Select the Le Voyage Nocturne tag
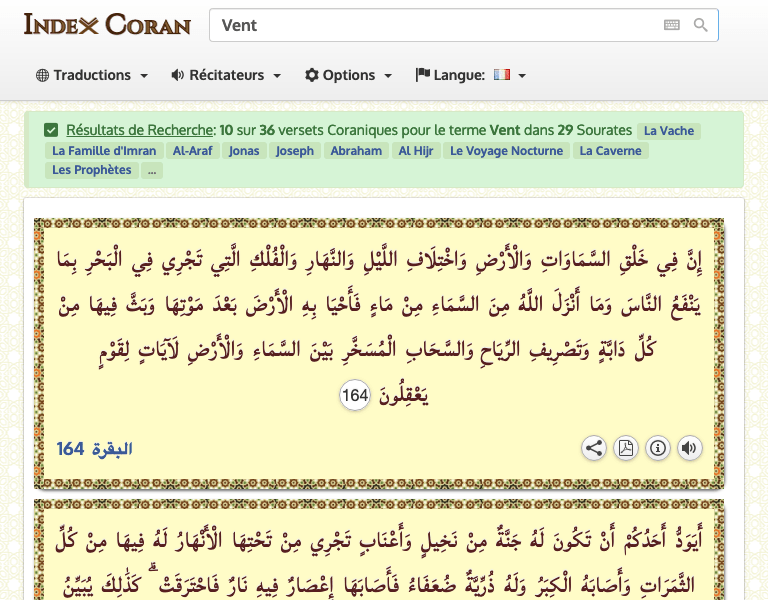768x600 pixels. [x=506, y=151]
